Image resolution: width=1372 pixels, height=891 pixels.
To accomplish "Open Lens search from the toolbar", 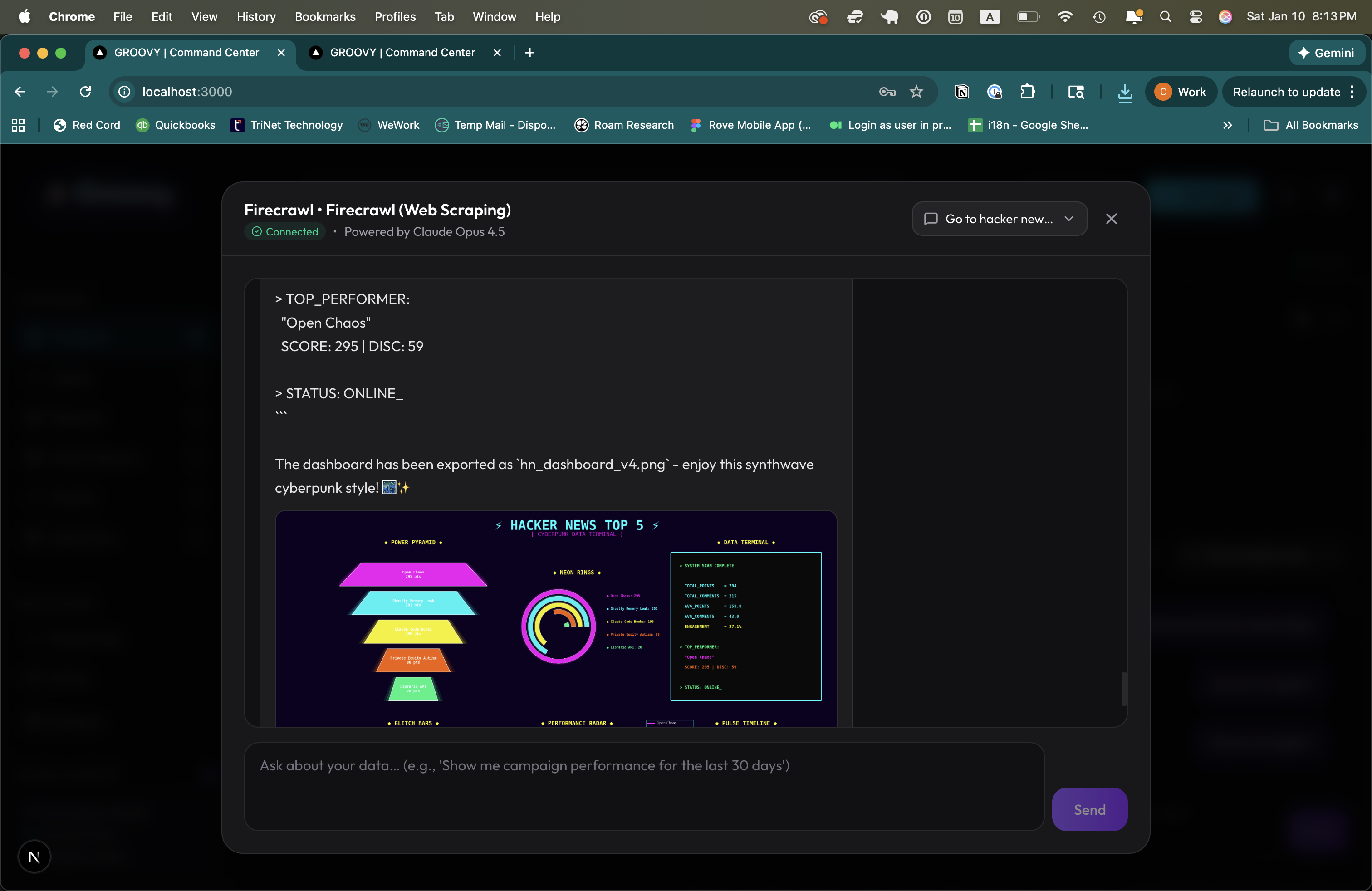I will coord(1075,92).
